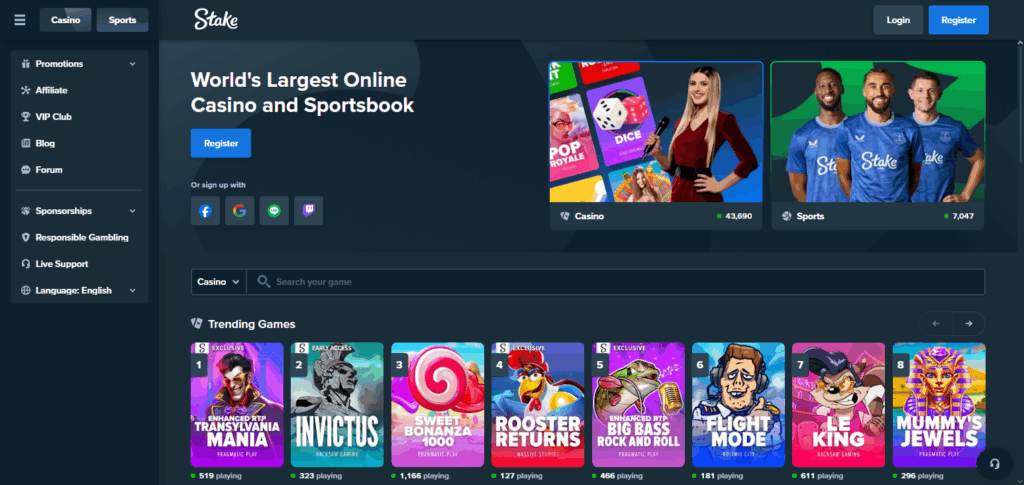
Task: Expand the Promotions menu chevron
Action: click(133, 64)
